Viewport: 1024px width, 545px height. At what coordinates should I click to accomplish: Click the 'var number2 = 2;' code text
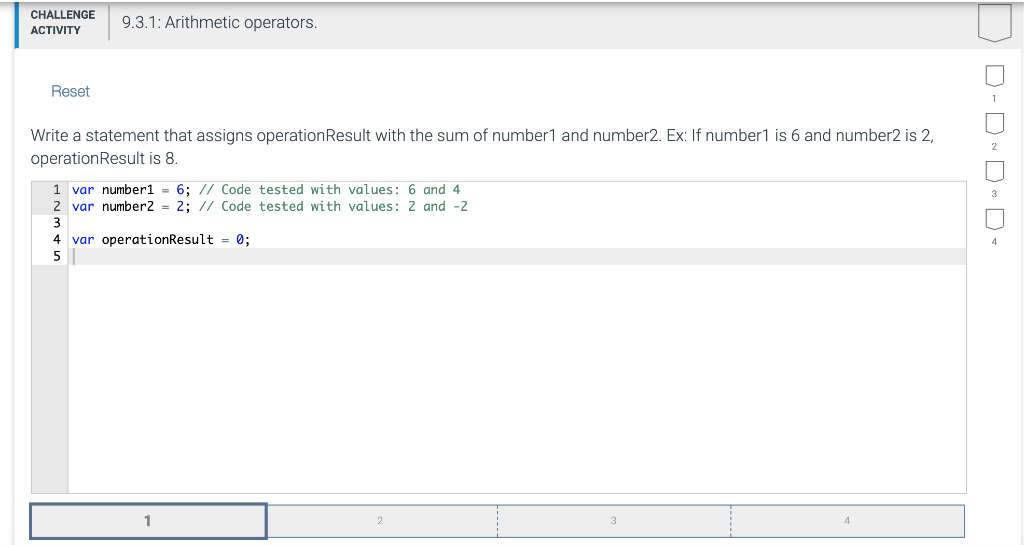click(131, 206)
